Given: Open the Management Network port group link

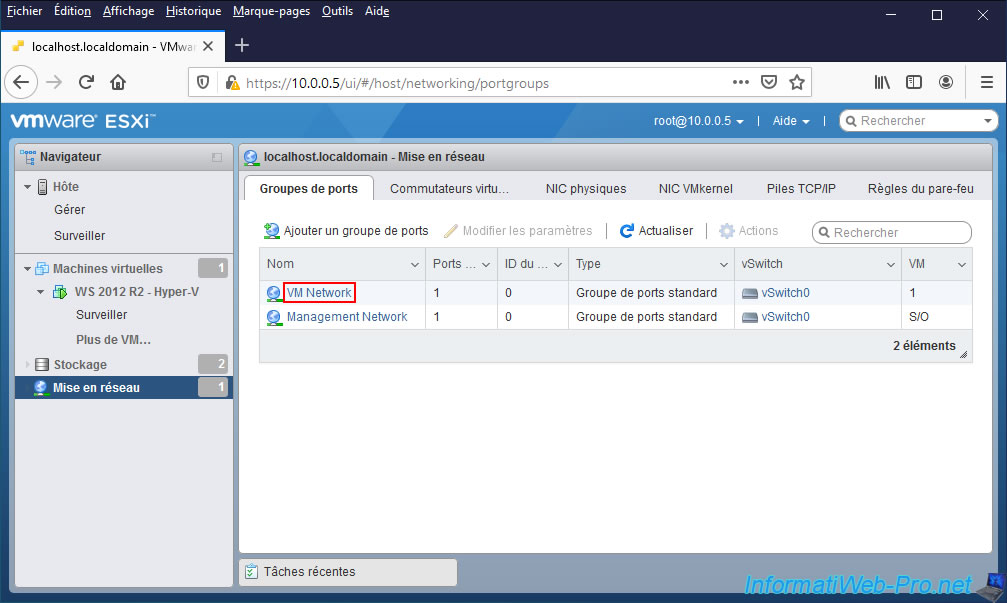Looking at the screenshot, I should [x=347, y=317].
